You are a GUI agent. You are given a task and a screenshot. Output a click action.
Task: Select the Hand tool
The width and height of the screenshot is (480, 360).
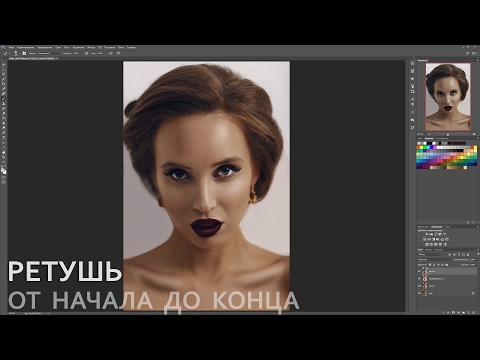(x=4, y=152)
